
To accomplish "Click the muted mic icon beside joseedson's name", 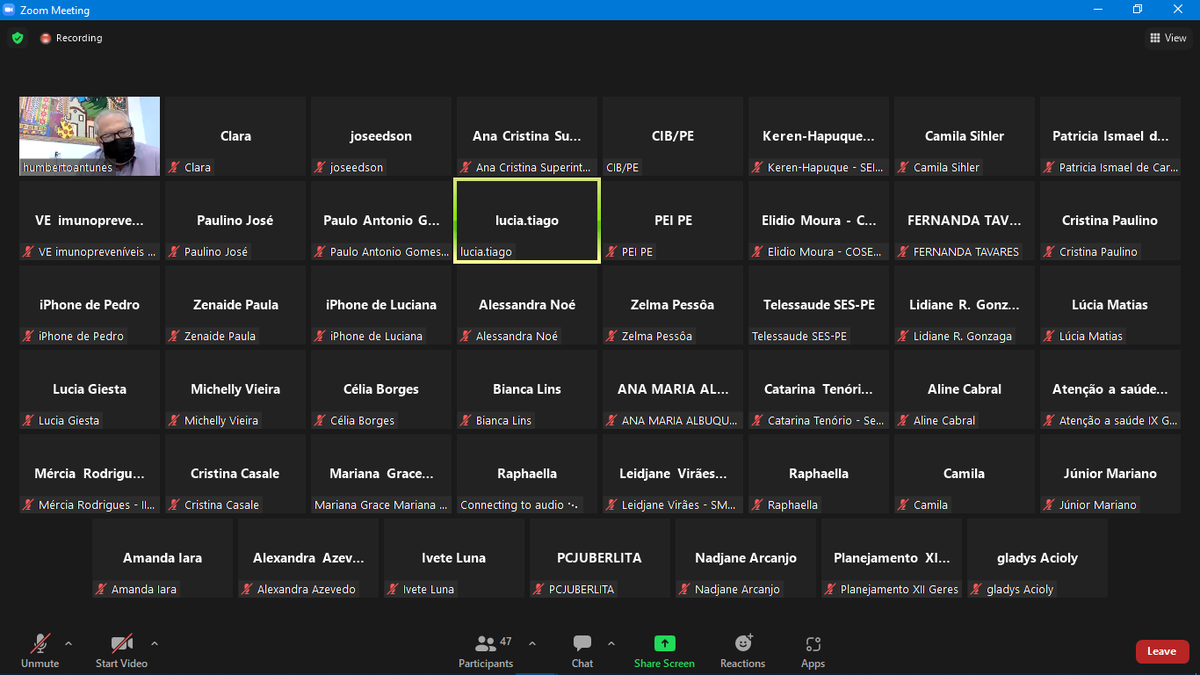I will point(320,167).
